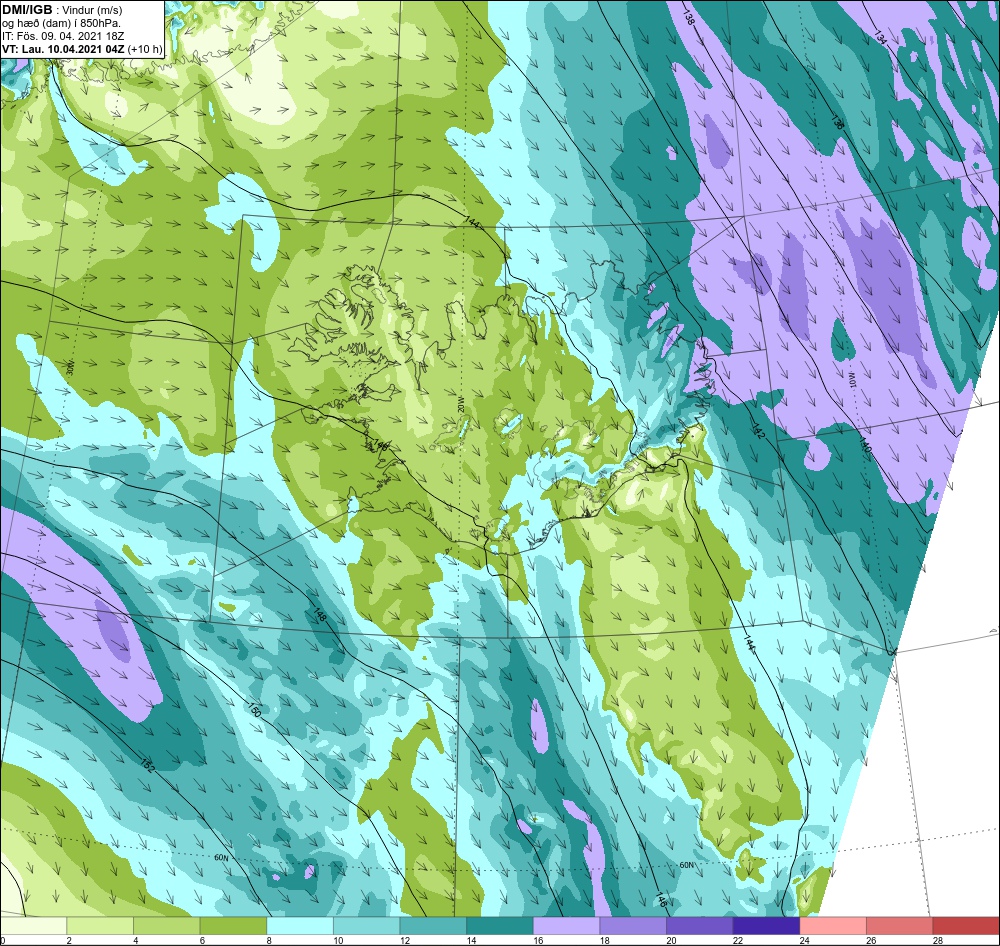Select the 'IT: Fös. 09. 04. 2021 18Z' line

(x=63, y=36)
